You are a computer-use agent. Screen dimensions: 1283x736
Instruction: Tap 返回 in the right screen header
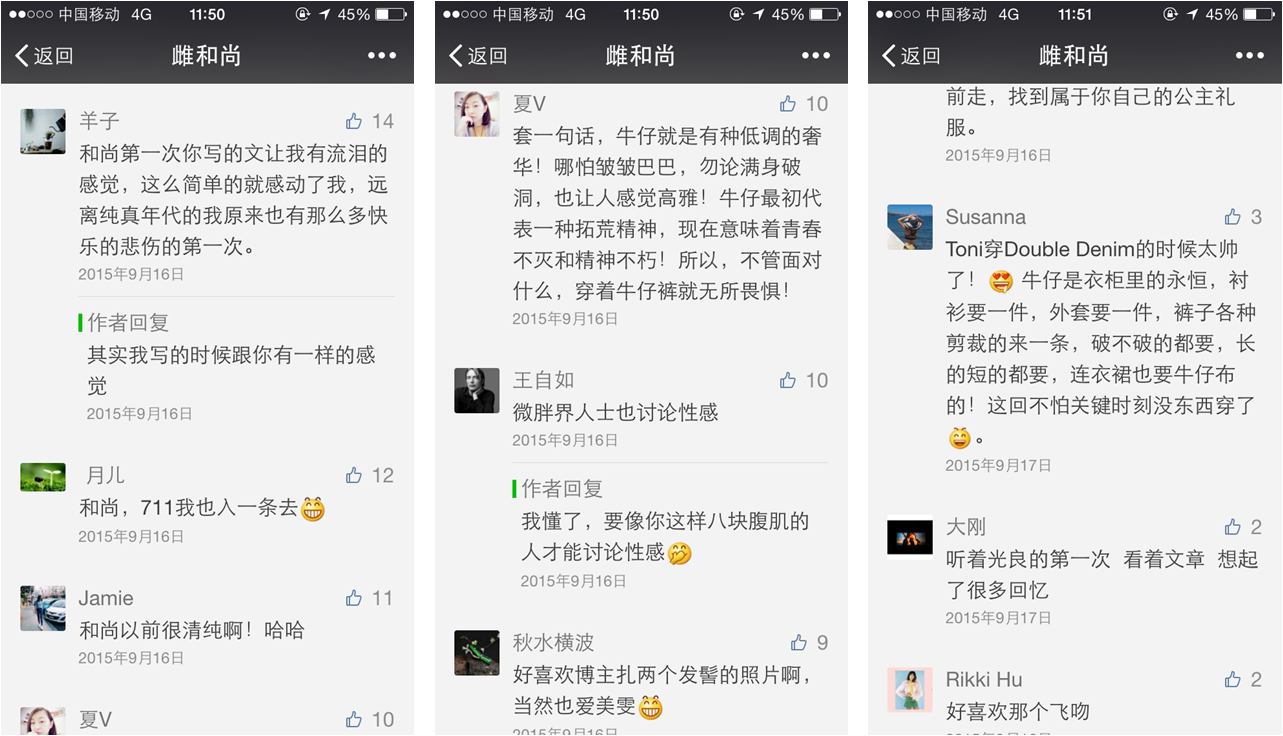pyautogui.click(x=911, y=56)
